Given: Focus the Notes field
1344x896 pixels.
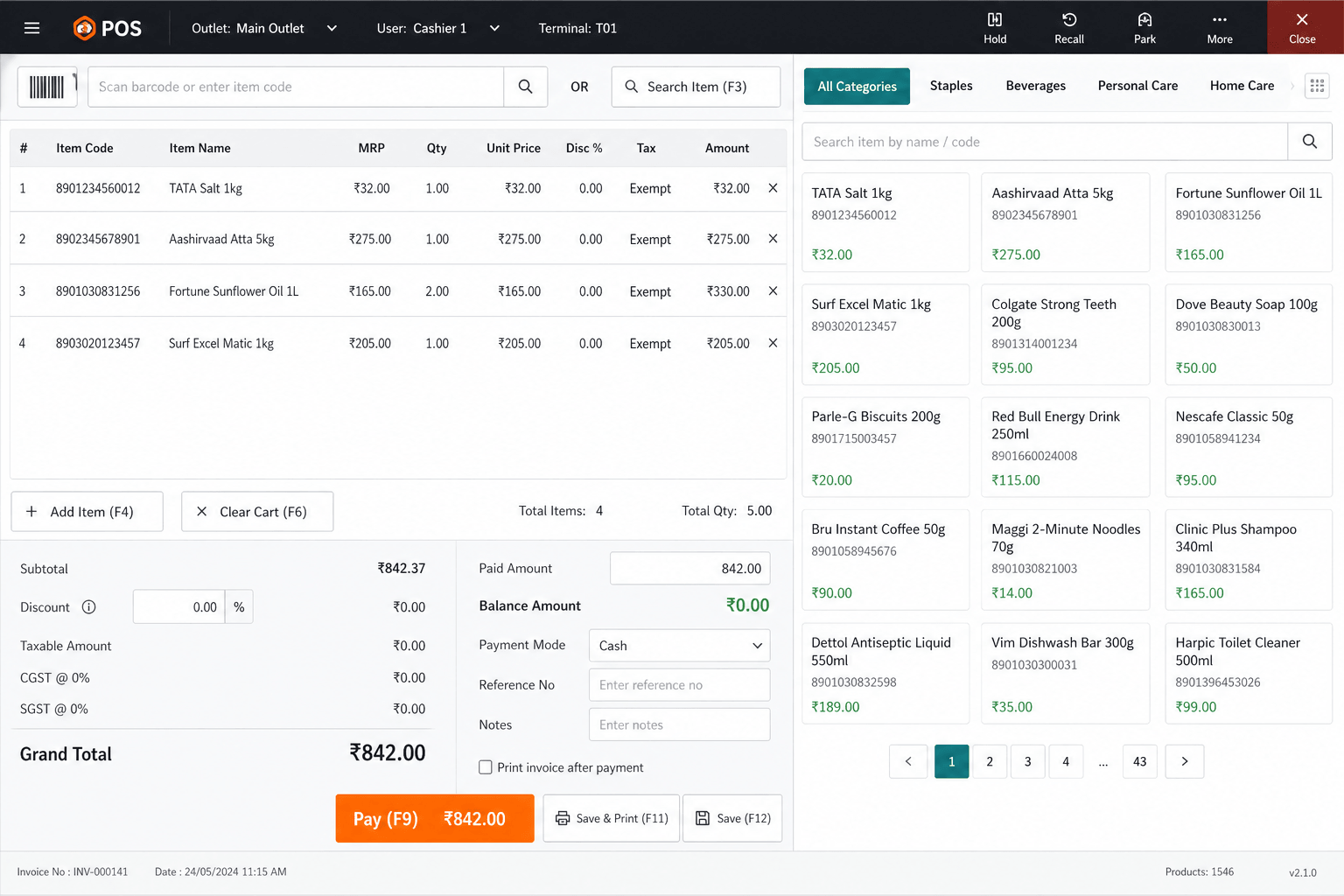Looking at the screenshot, I should coord(679,724).
